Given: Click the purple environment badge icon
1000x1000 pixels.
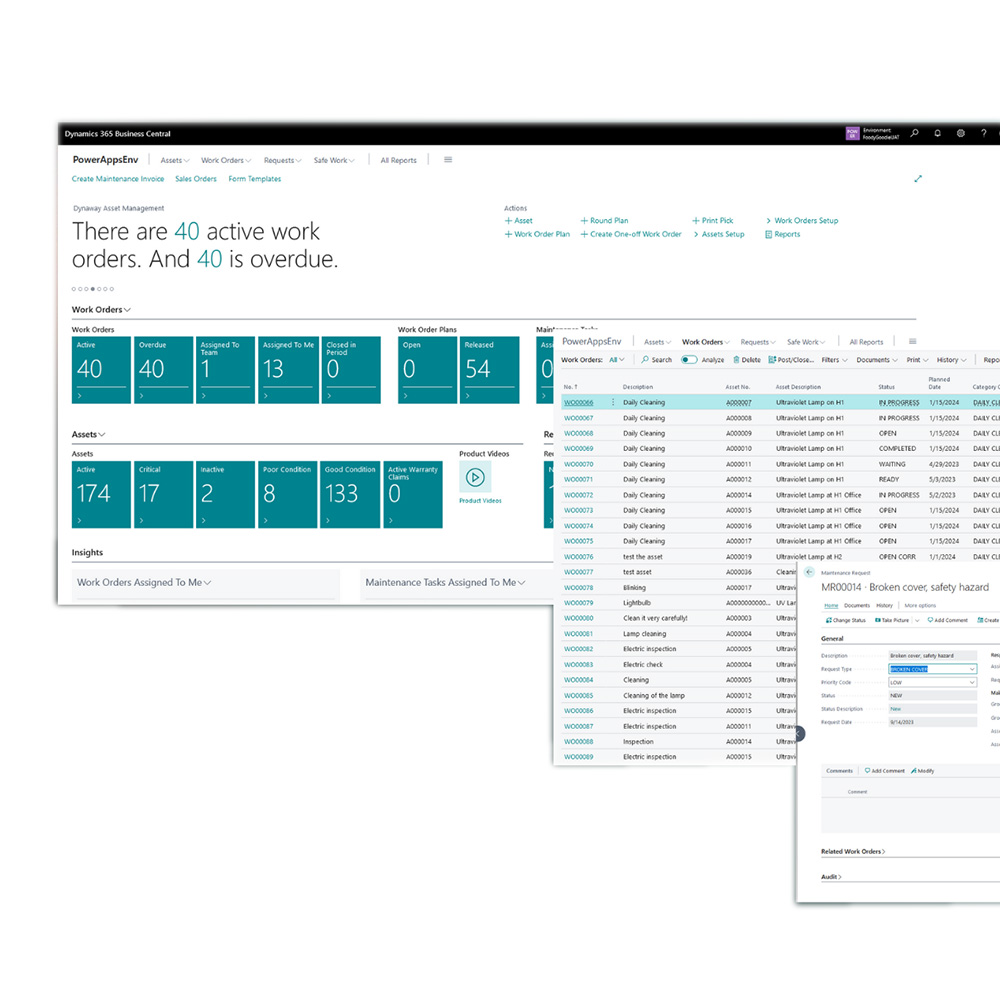Looking at the screenshot, I should [853, 133].
